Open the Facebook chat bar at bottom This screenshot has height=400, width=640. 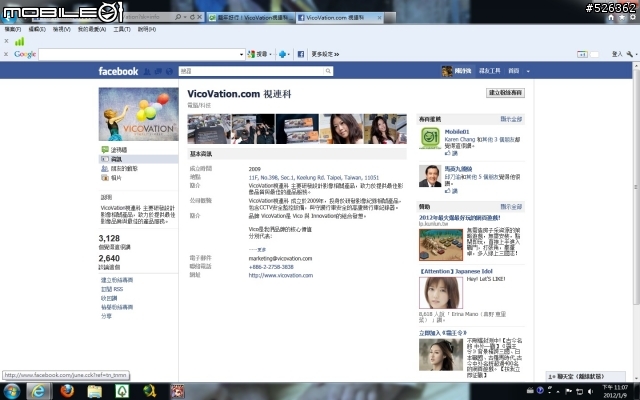[x=585, y=376]
